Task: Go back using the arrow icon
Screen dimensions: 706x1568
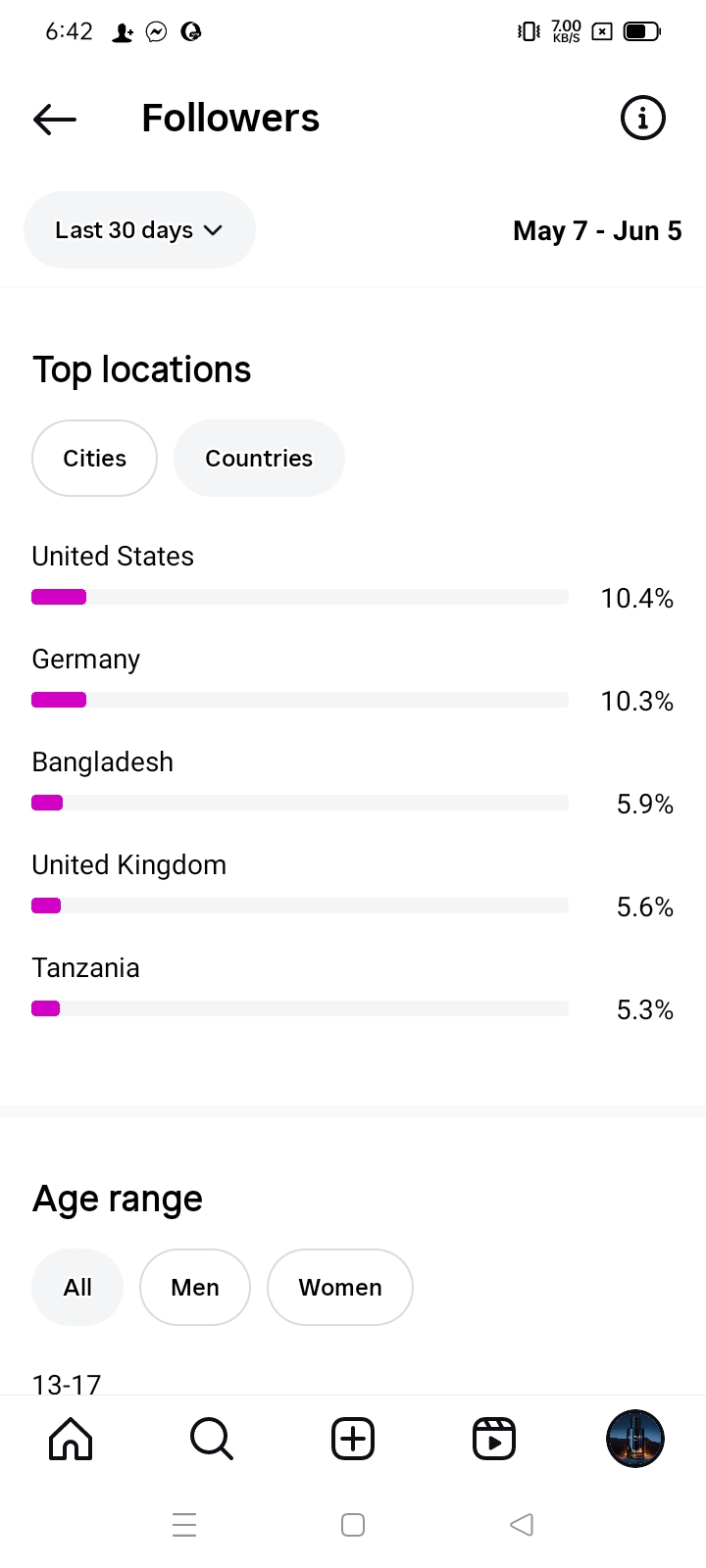Action: pos(55,119)
